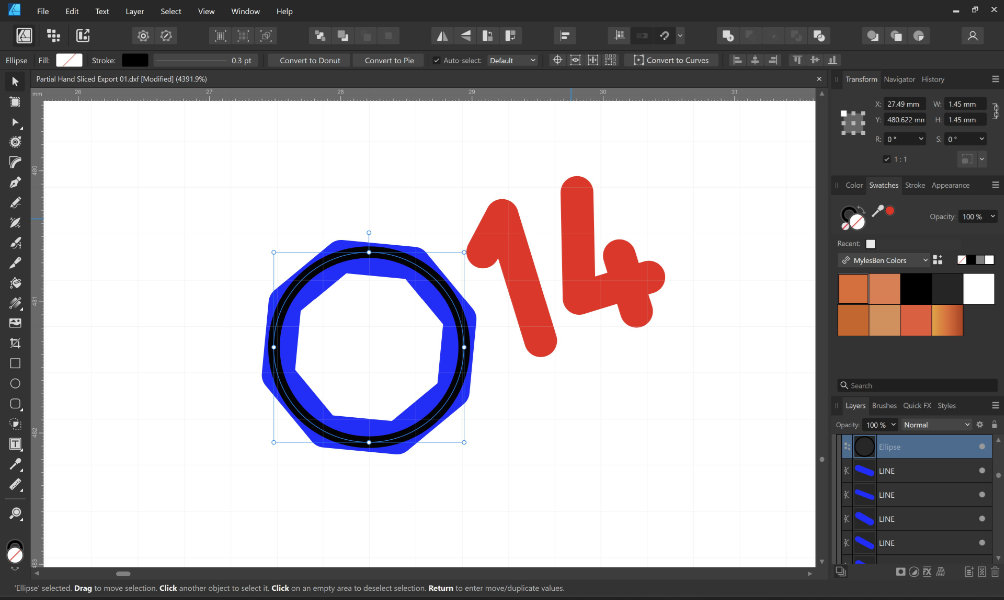Switch to the Navigator tab
Image resolution: width=1004 pixels, height=600 pixels.
899,79
